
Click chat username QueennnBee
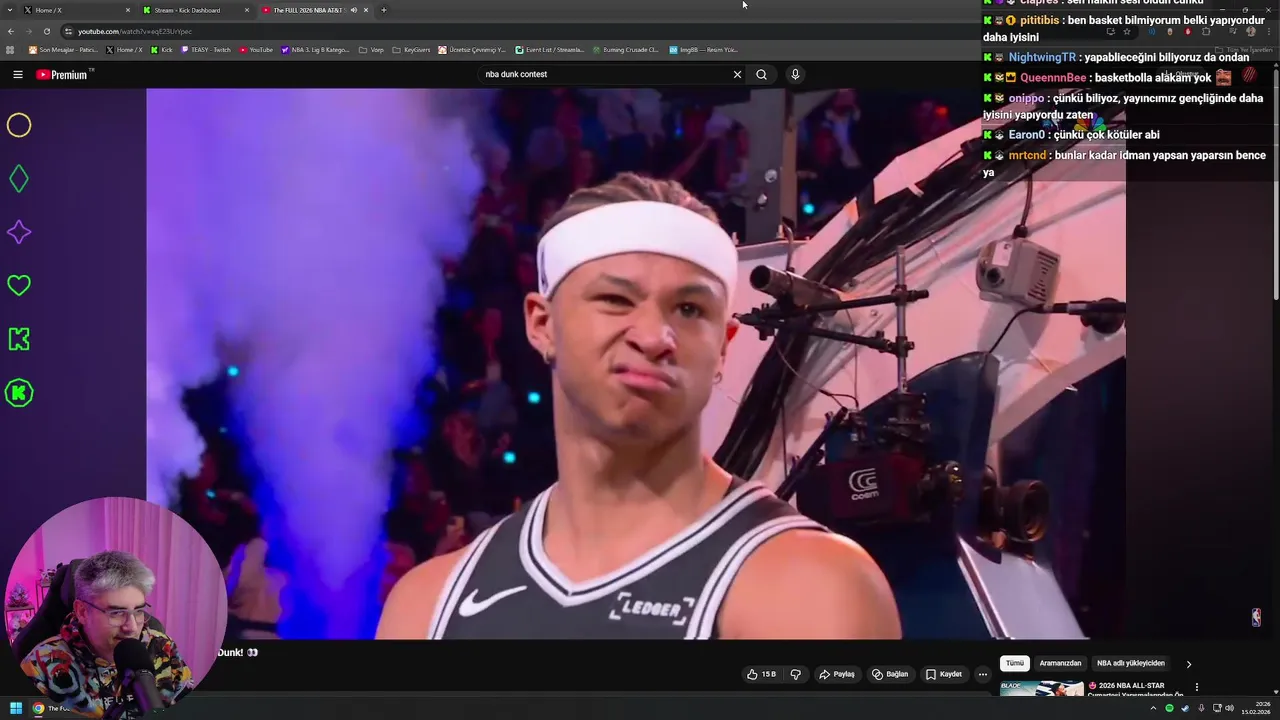pyautogui.click(x=1053, y=78)
